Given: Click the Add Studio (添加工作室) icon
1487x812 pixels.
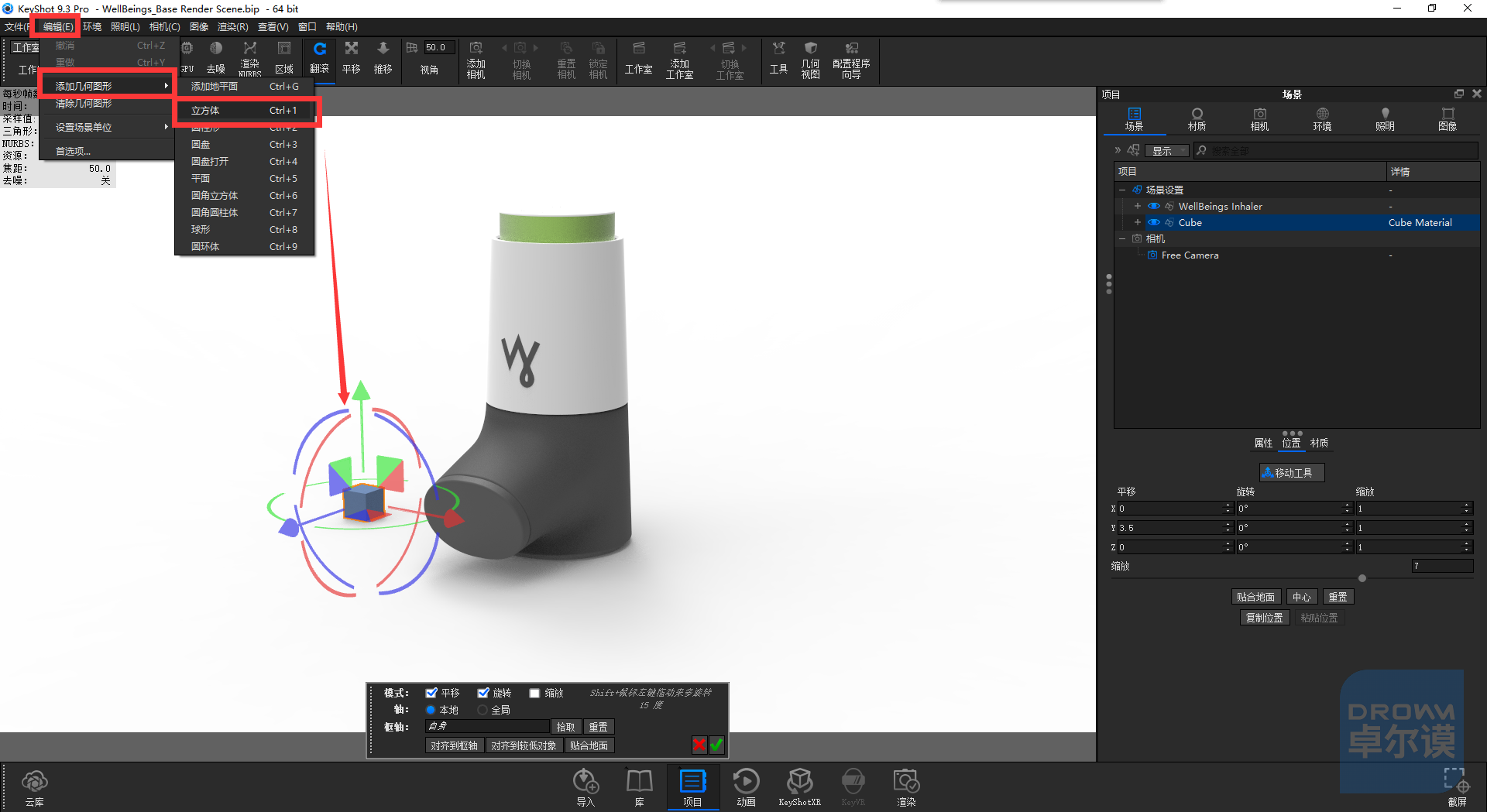Looking at the screenshot, I should tap(679, 60).
